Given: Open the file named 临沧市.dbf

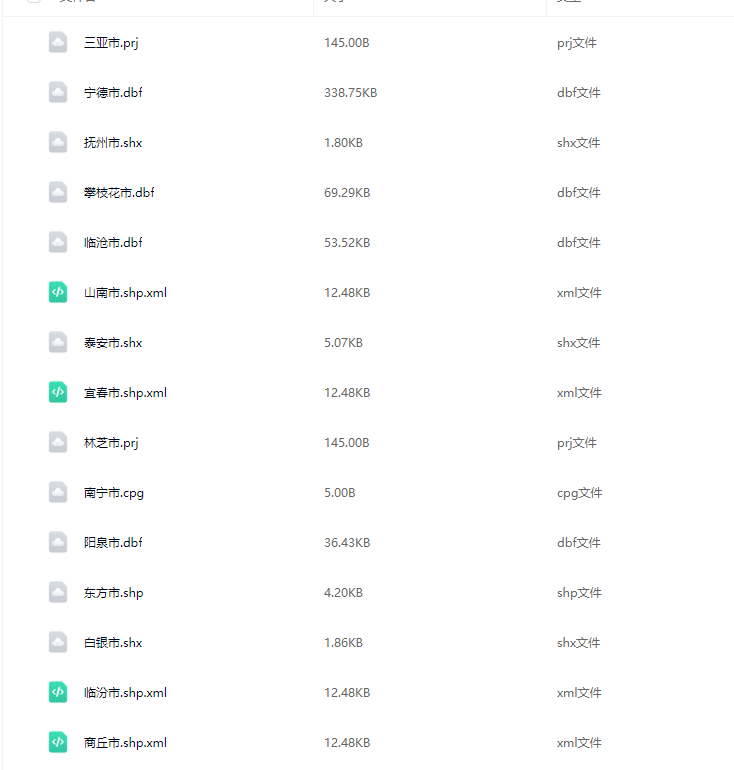Looking at the screenshot, I should (113, 243).
